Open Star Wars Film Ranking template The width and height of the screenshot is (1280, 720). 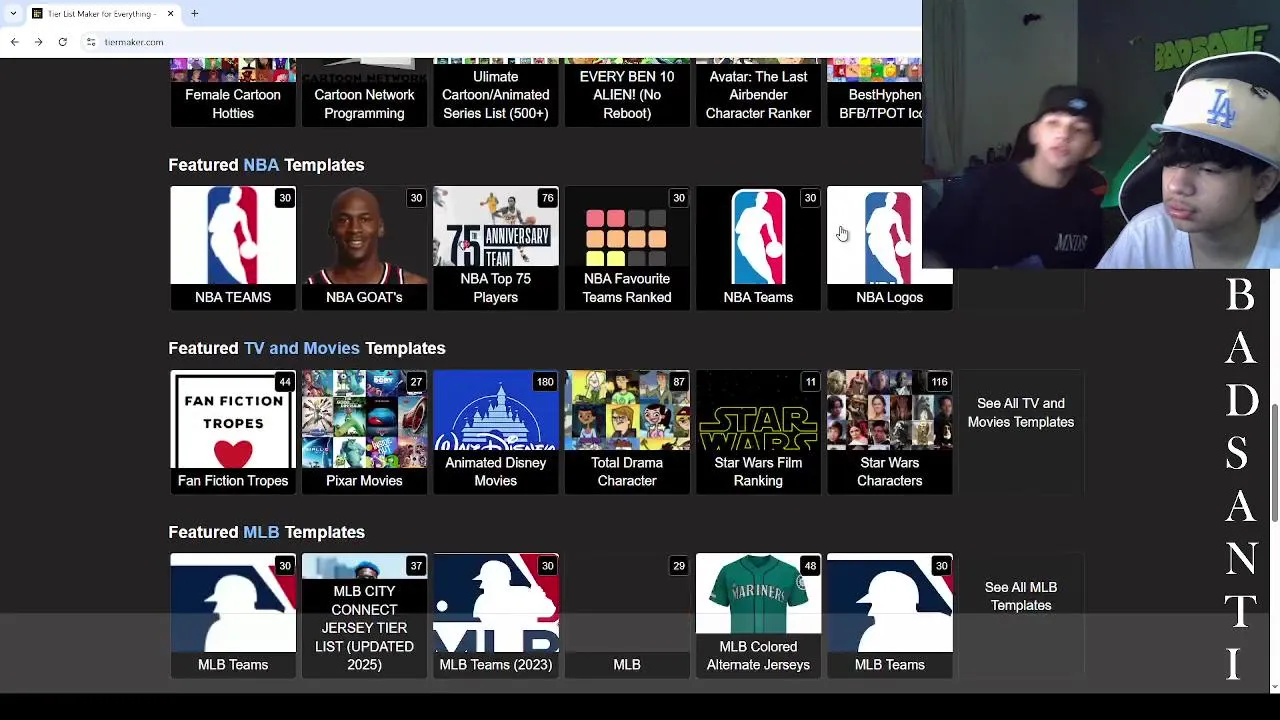pyautogui.click(x=758, y=432)
